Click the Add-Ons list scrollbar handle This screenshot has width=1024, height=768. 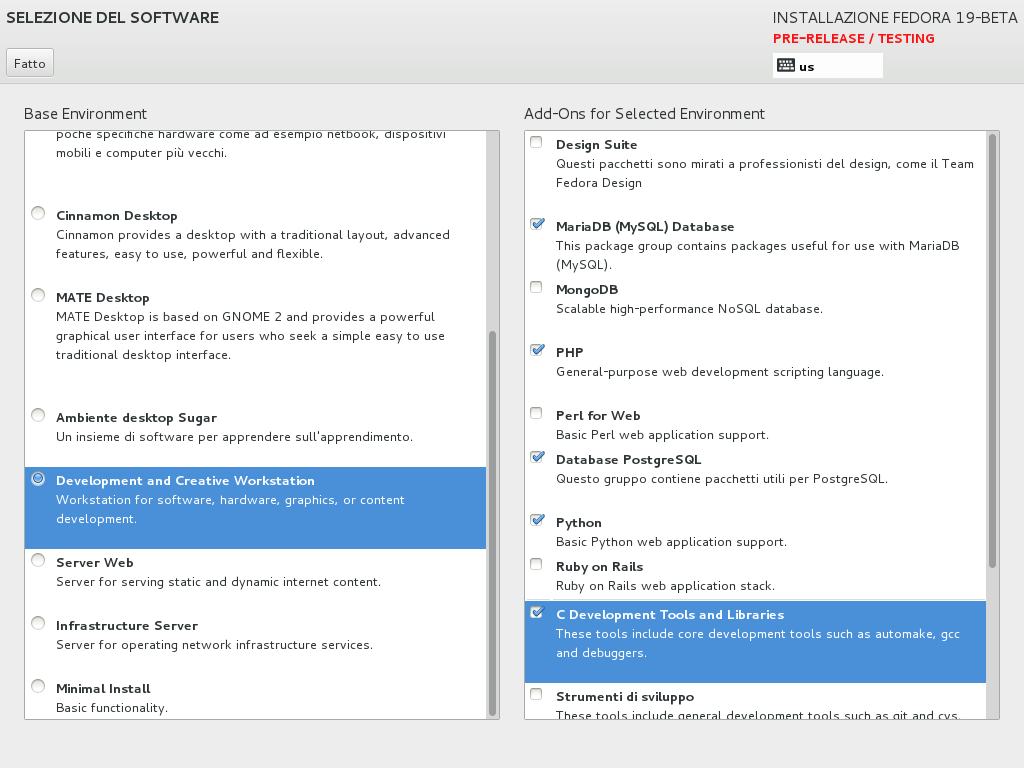tap(993, 351)
